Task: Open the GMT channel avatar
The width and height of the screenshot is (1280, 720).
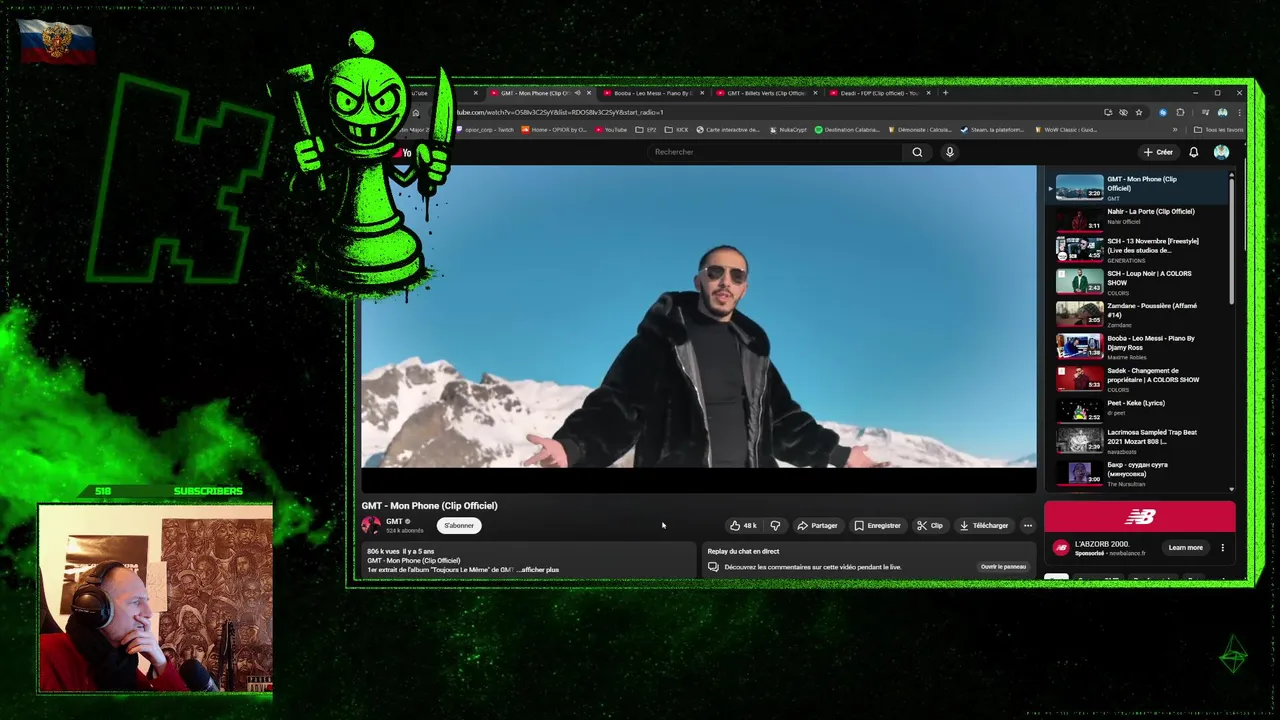Action: (371, 525)
